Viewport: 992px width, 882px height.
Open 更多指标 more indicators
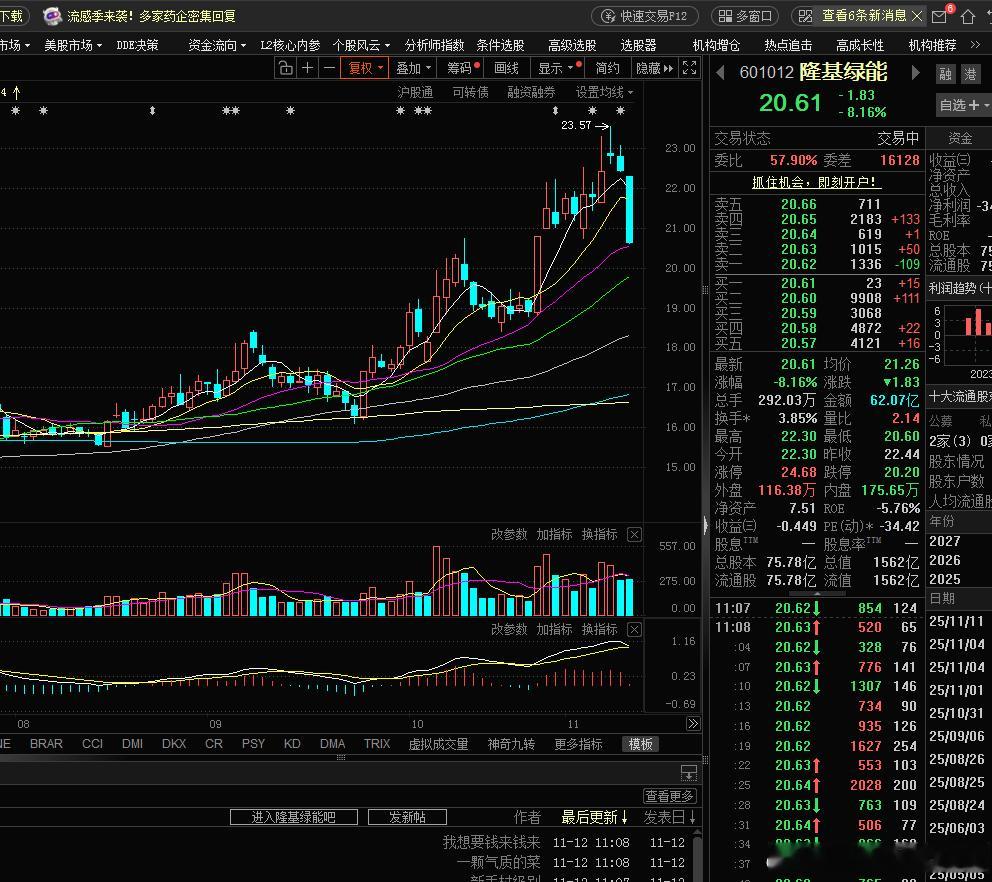coord(578,743)
